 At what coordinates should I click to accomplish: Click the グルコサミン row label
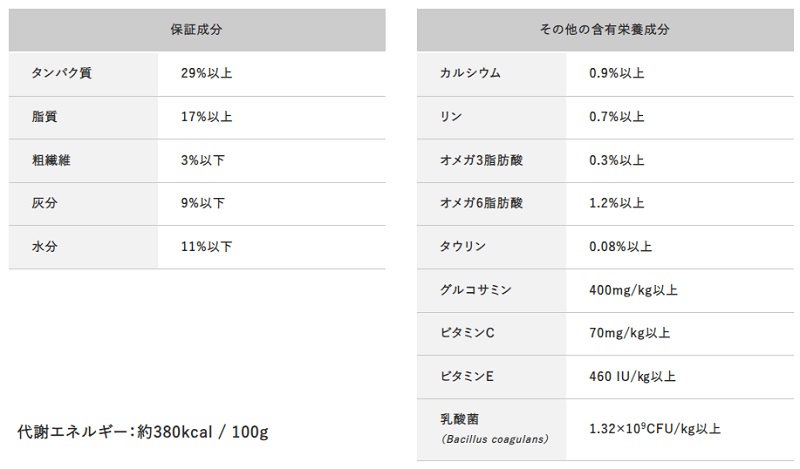click(x=476, y=290)
